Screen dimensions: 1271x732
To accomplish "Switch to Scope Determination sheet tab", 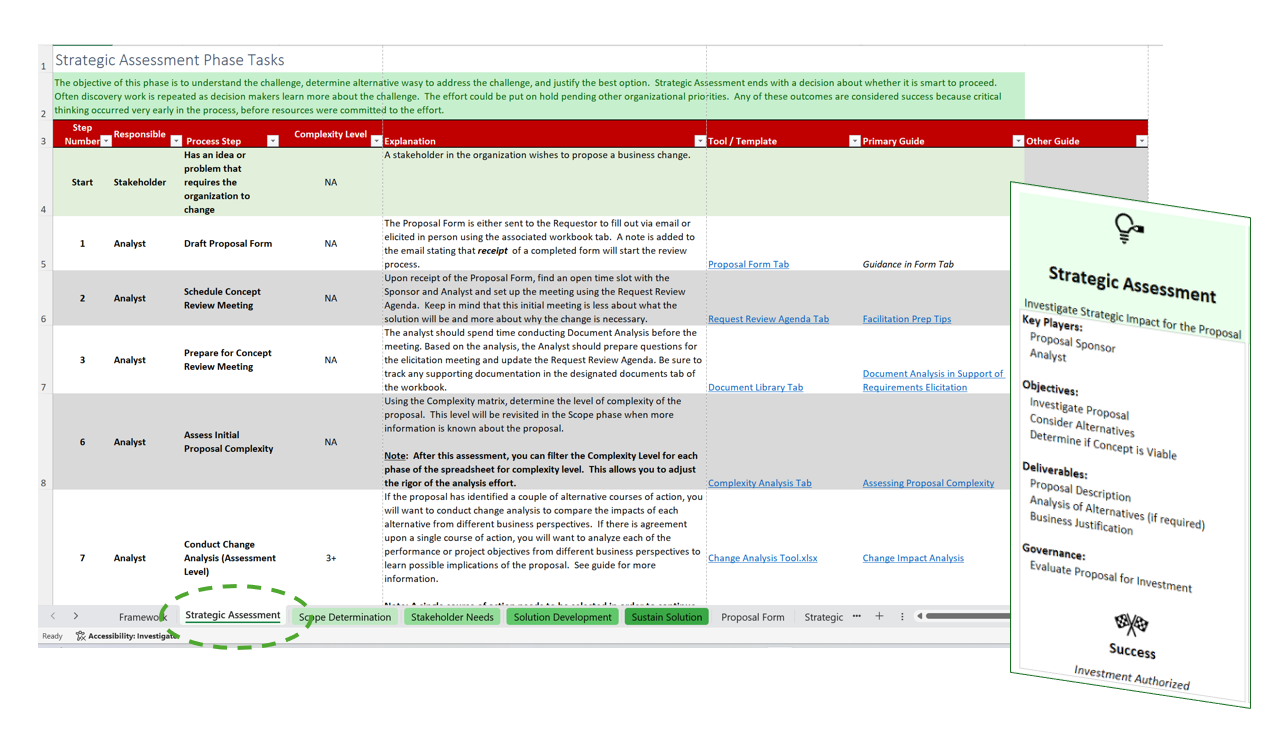I will pos(345,617).
